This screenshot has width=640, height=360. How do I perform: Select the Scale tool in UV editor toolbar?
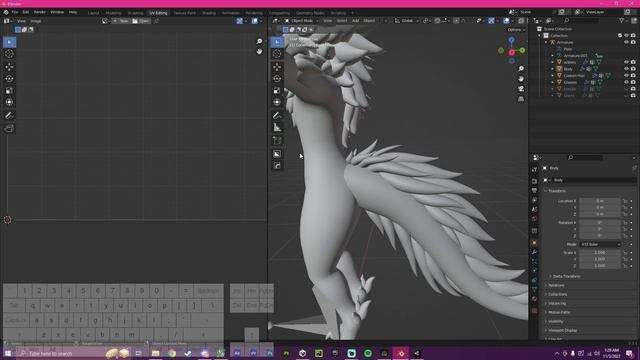click(x=9, y=90)
